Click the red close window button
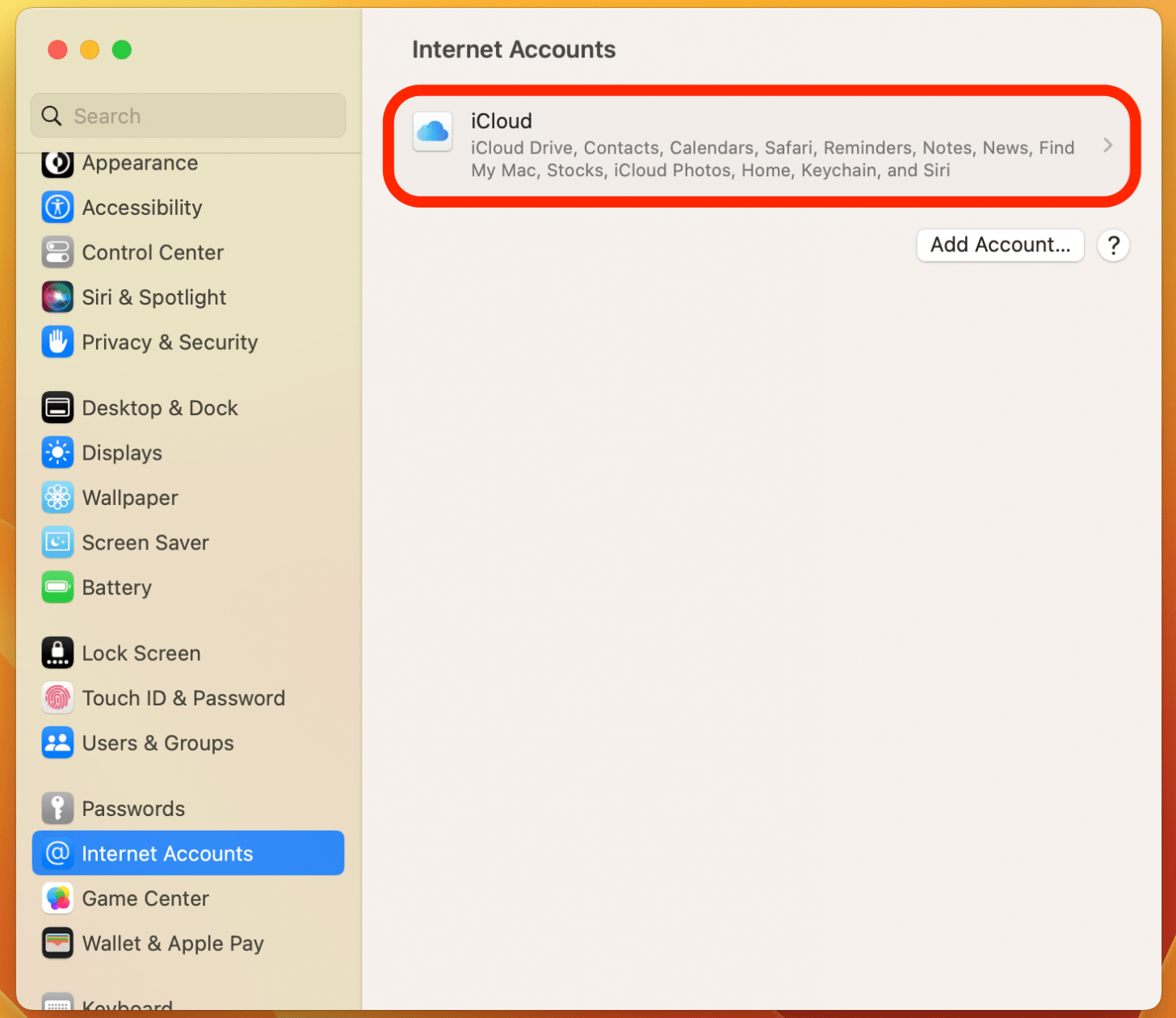Screen dimensions: 1176x1018 (x=57, y=50)
